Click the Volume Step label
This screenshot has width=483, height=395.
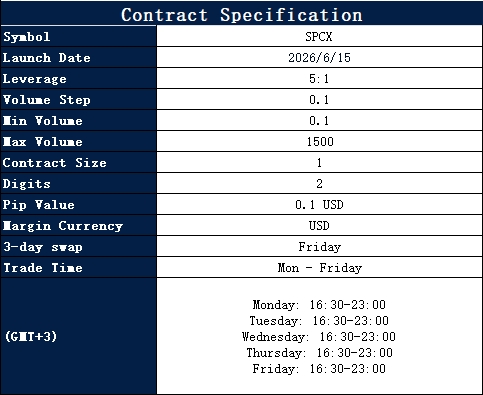(47, 100)
